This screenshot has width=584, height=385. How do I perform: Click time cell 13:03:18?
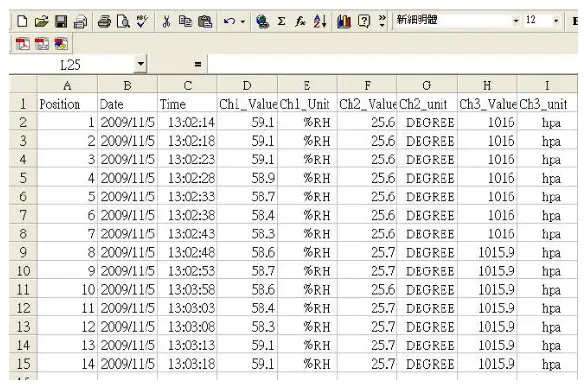[187, 364]
